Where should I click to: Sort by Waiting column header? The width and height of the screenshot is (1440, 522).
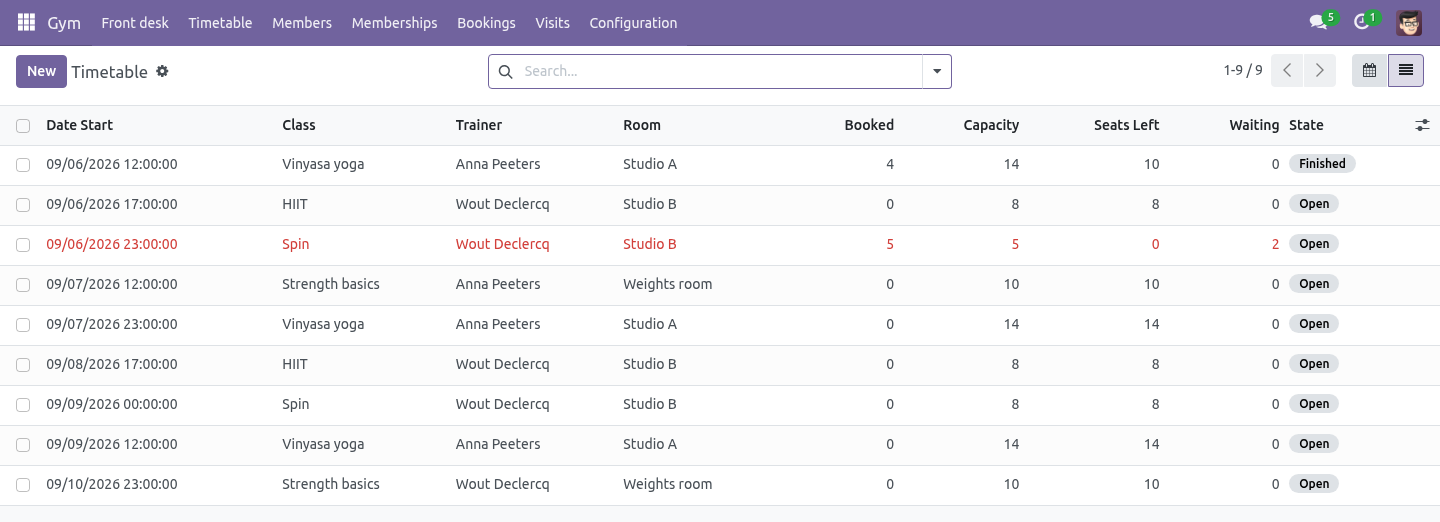point(1254,125)
